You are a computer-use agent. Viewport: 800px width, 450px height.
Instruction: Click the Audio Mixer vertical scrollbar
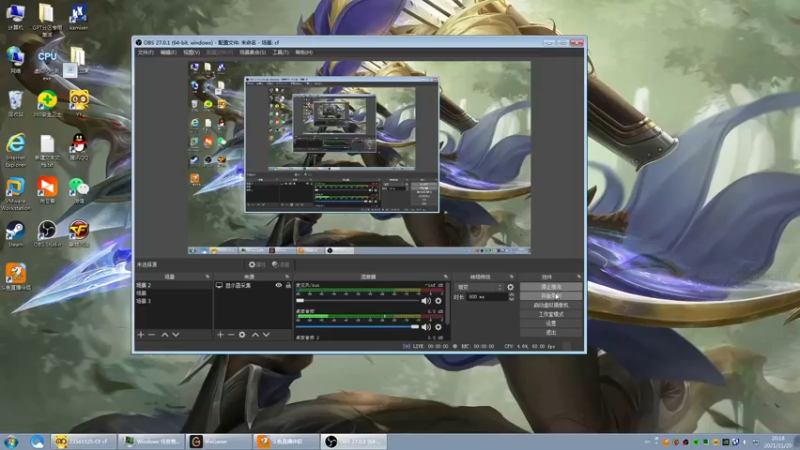point(447,303)
